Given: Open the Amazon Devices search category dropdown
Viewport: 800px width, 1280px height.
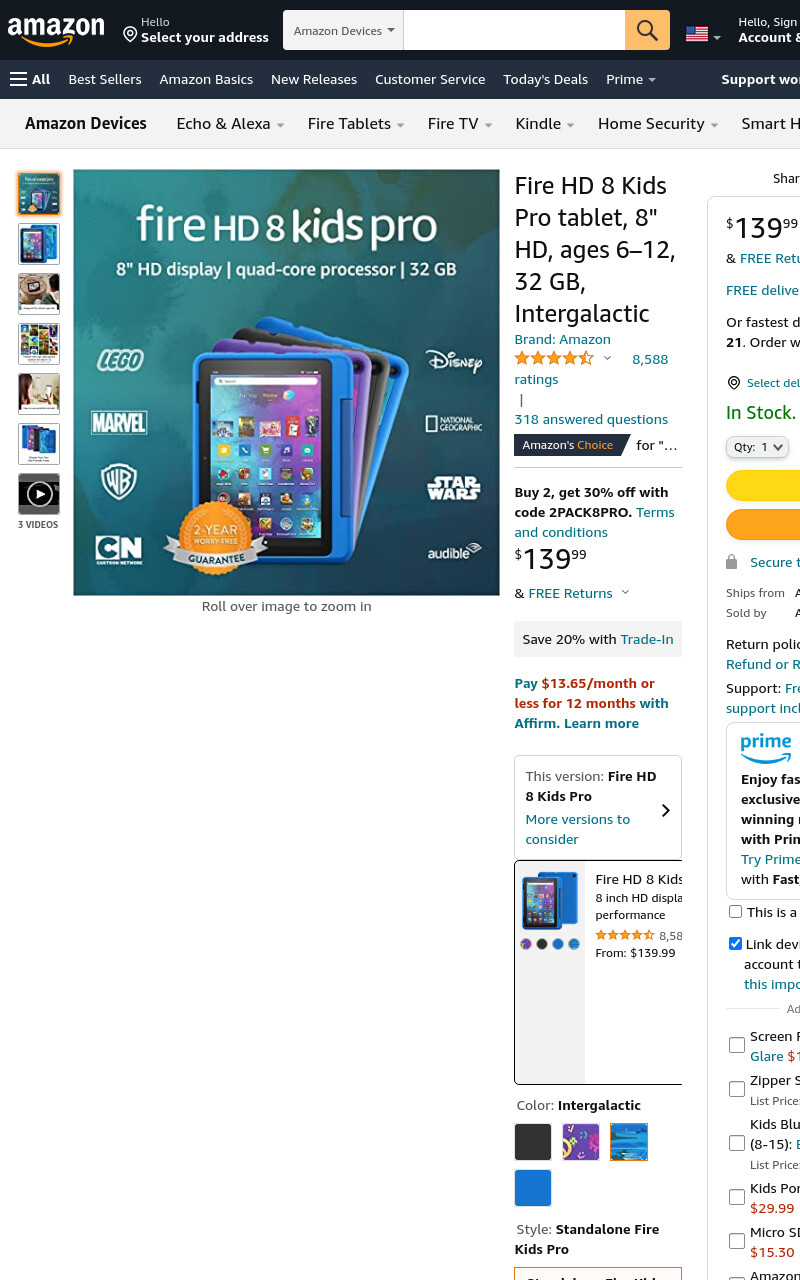Looking at the screenshot, I should click(343, 30).
